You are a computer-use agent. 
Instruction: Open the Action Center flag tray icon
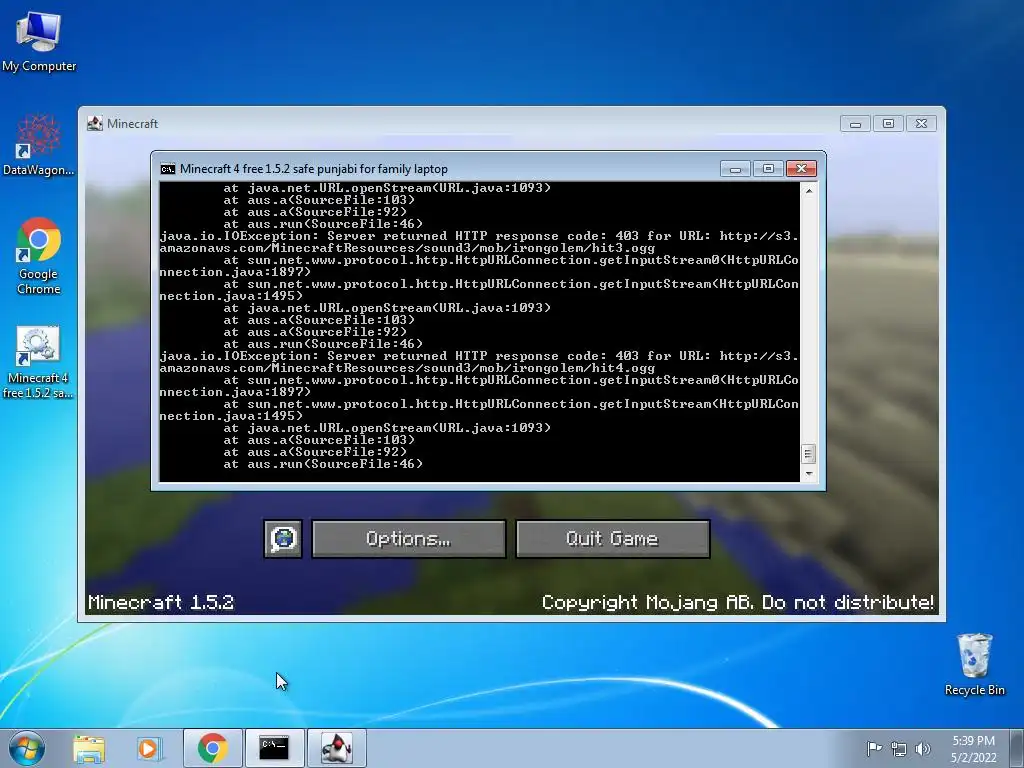[874, 748]
